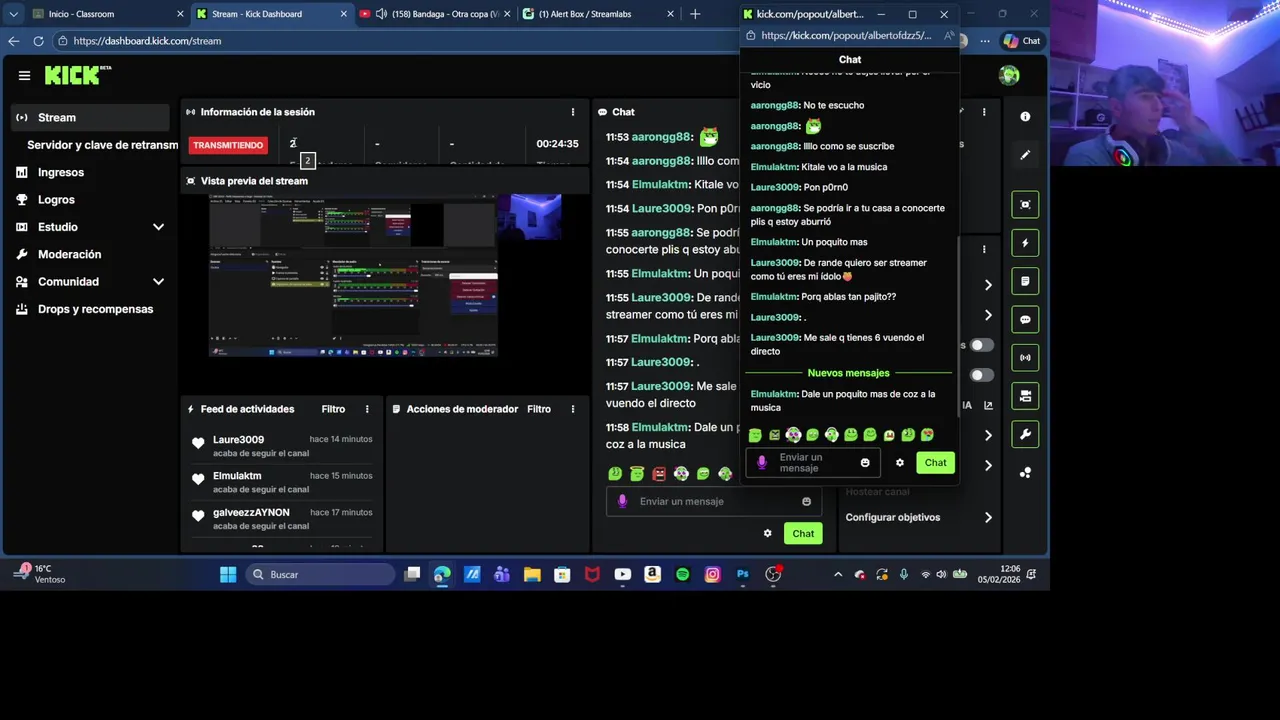
Task: Open the Kick hamburger menu
Action: pyautogui.click(x=24, y=75)
